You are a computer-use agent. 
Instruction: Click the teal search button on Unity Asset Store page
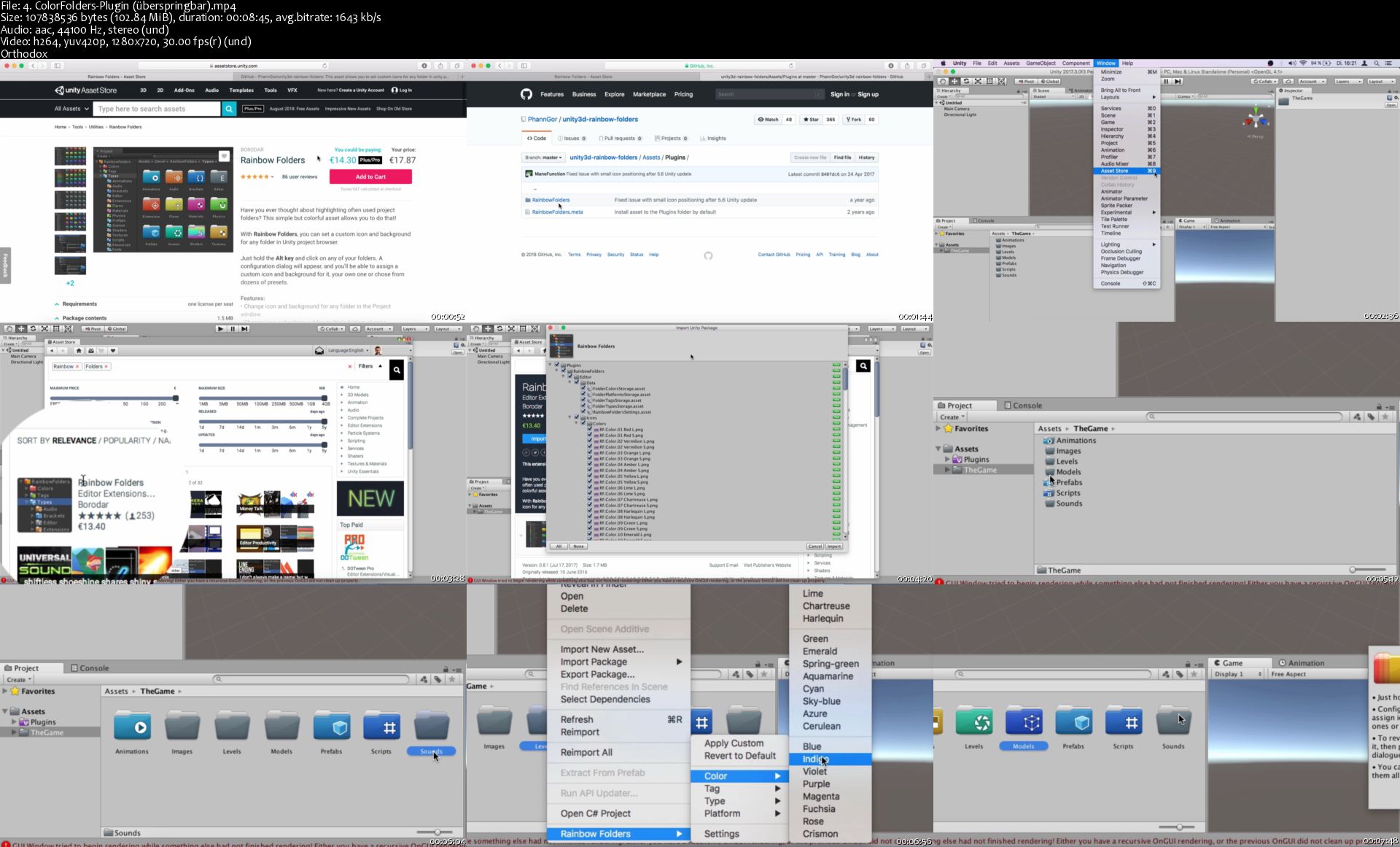click(x=229, y=109)
